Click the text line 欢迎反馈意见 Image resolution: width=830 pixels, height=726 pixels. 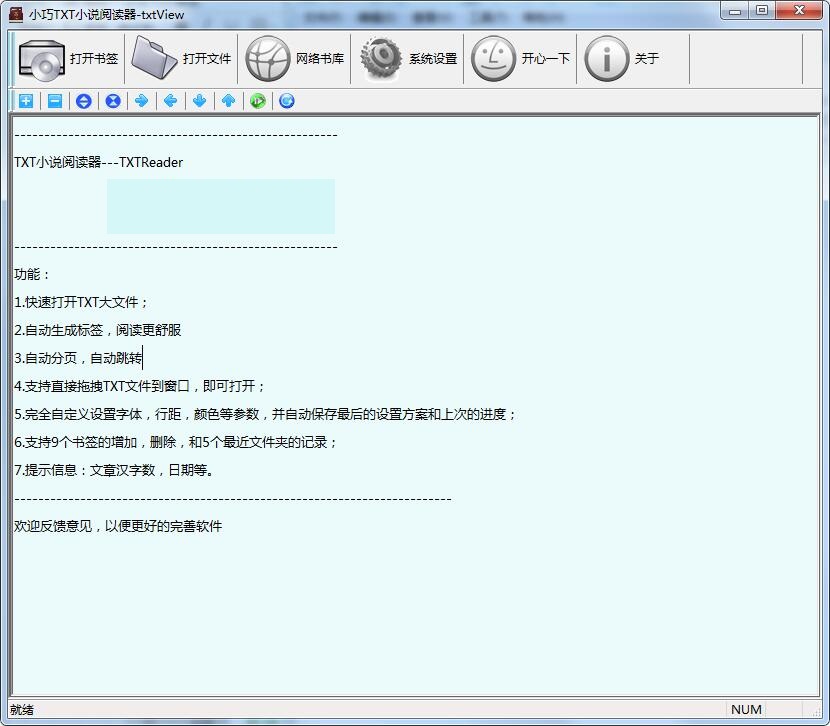point(118,526)
